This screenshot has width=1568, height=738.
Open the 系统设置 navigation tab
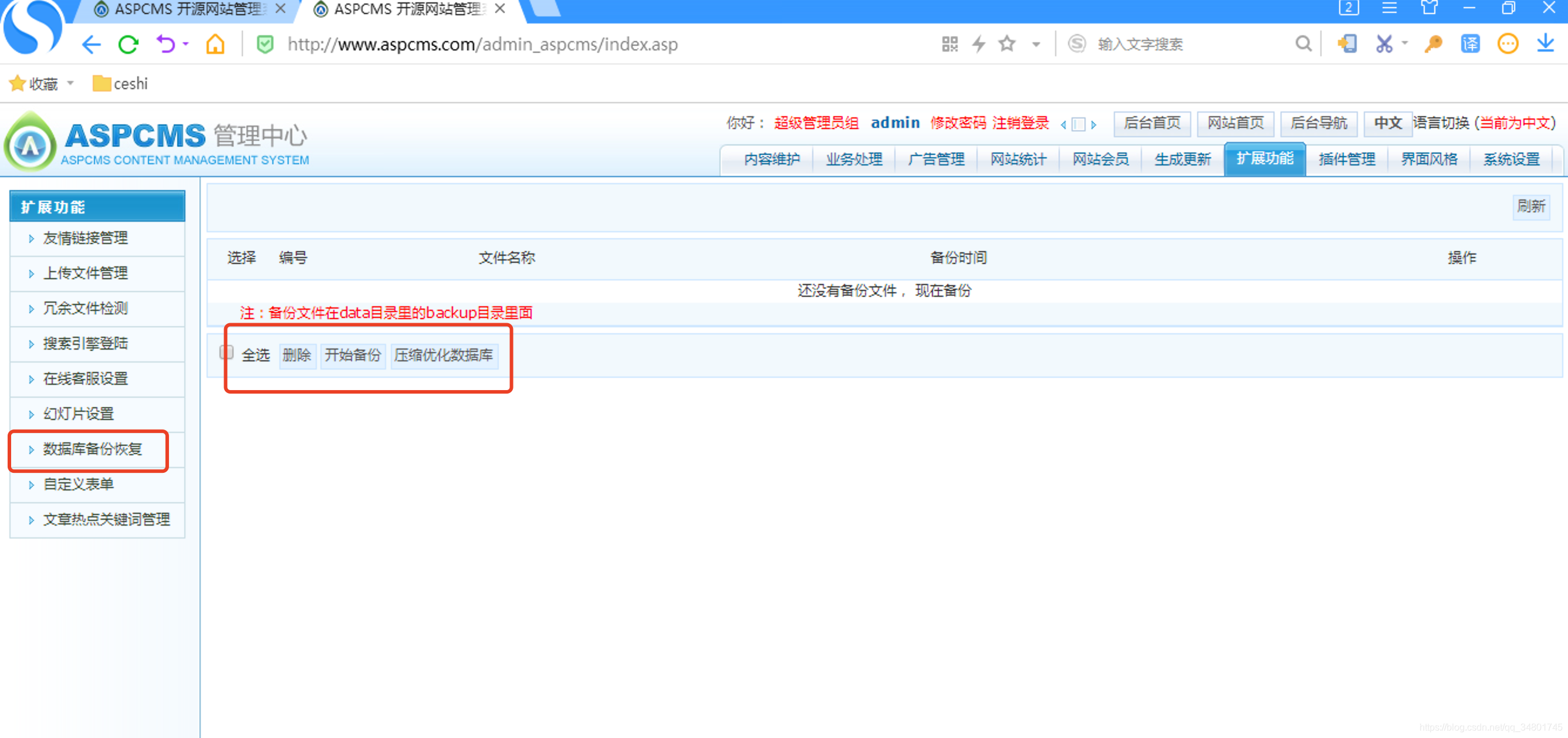pyautogui.click(x=1510, y=160)
